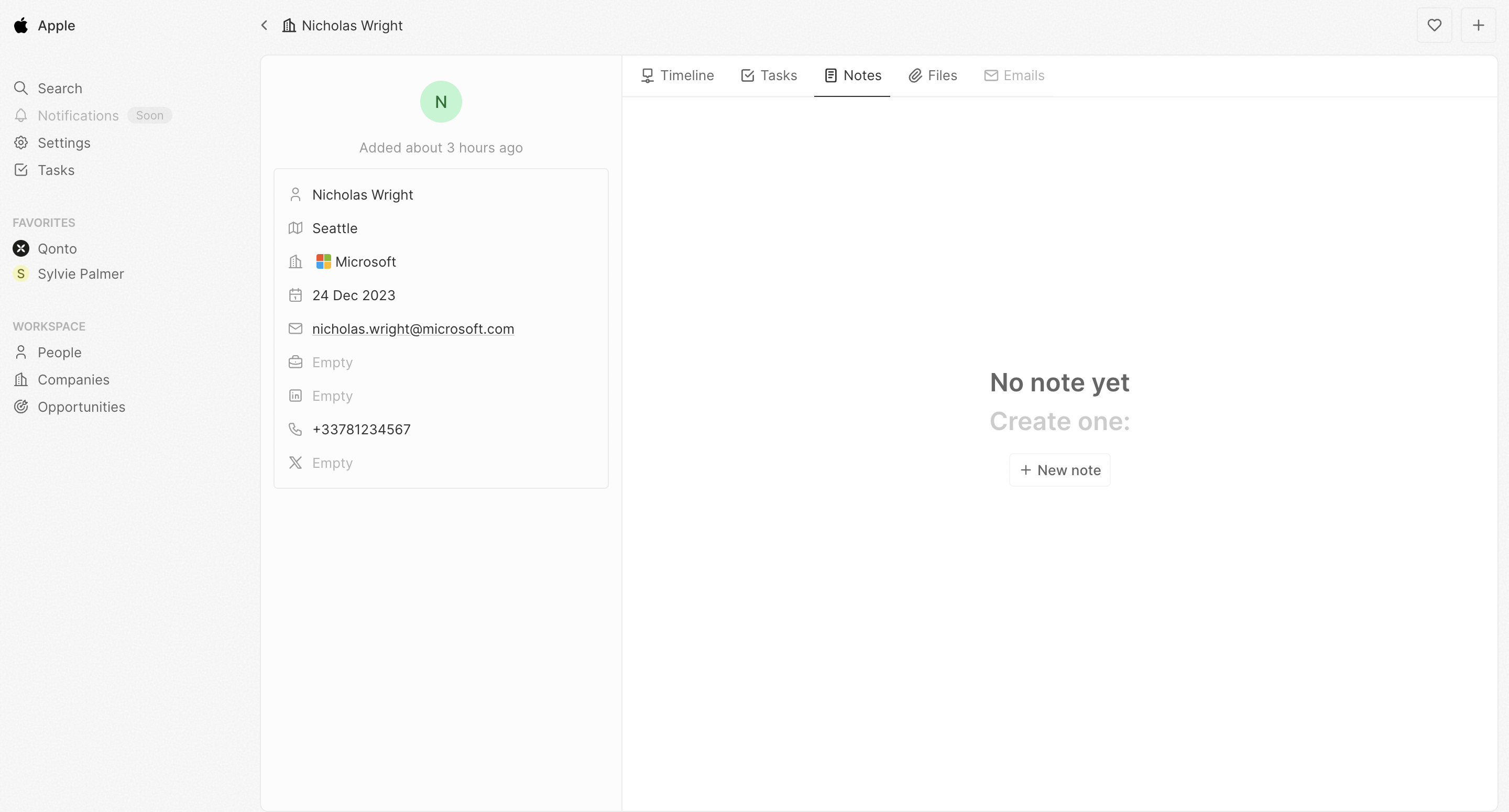Screen dimensions: 1509x812
Task: Open the nicholas.wright@microsoft.com email link
Action: [412, 329]
